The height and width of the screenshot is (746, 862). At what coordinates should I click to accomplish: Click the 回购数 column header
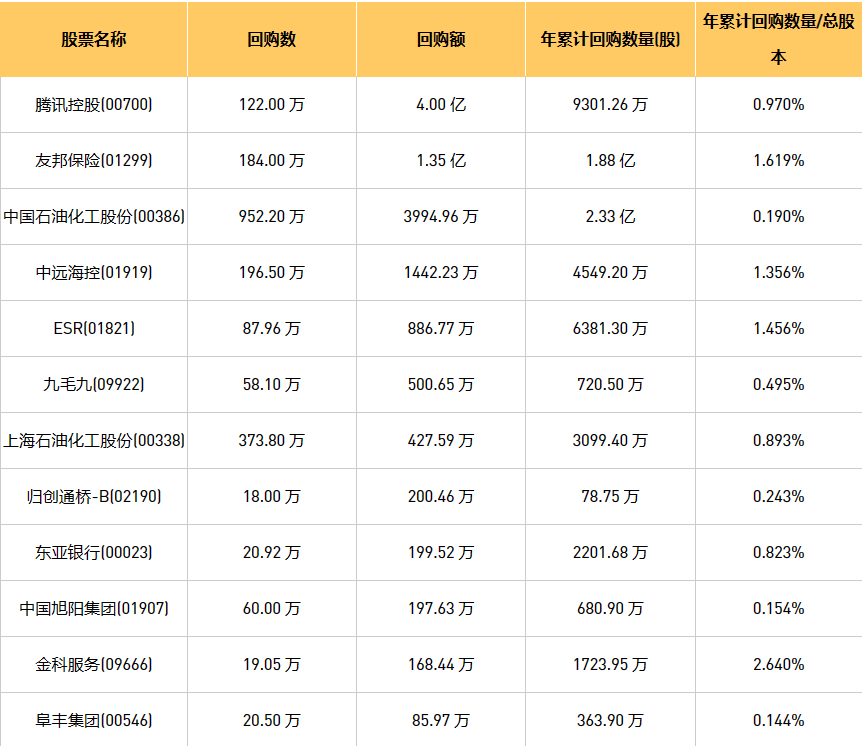[272, 39]
